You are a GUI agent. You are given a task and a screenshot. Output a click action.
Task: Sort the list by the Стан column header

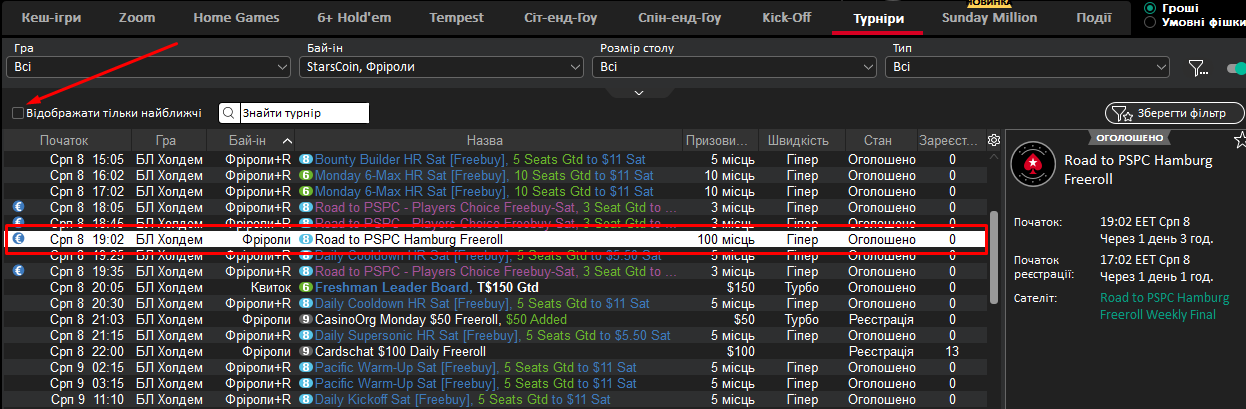(878, 140)
